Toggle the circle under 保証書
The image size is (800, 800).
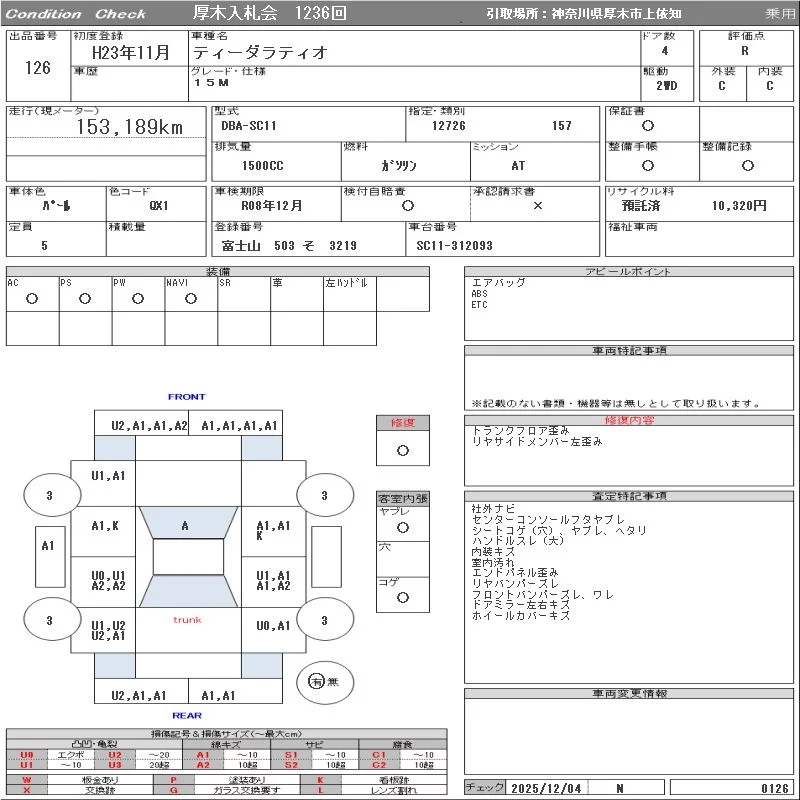(x=648, y=126)
